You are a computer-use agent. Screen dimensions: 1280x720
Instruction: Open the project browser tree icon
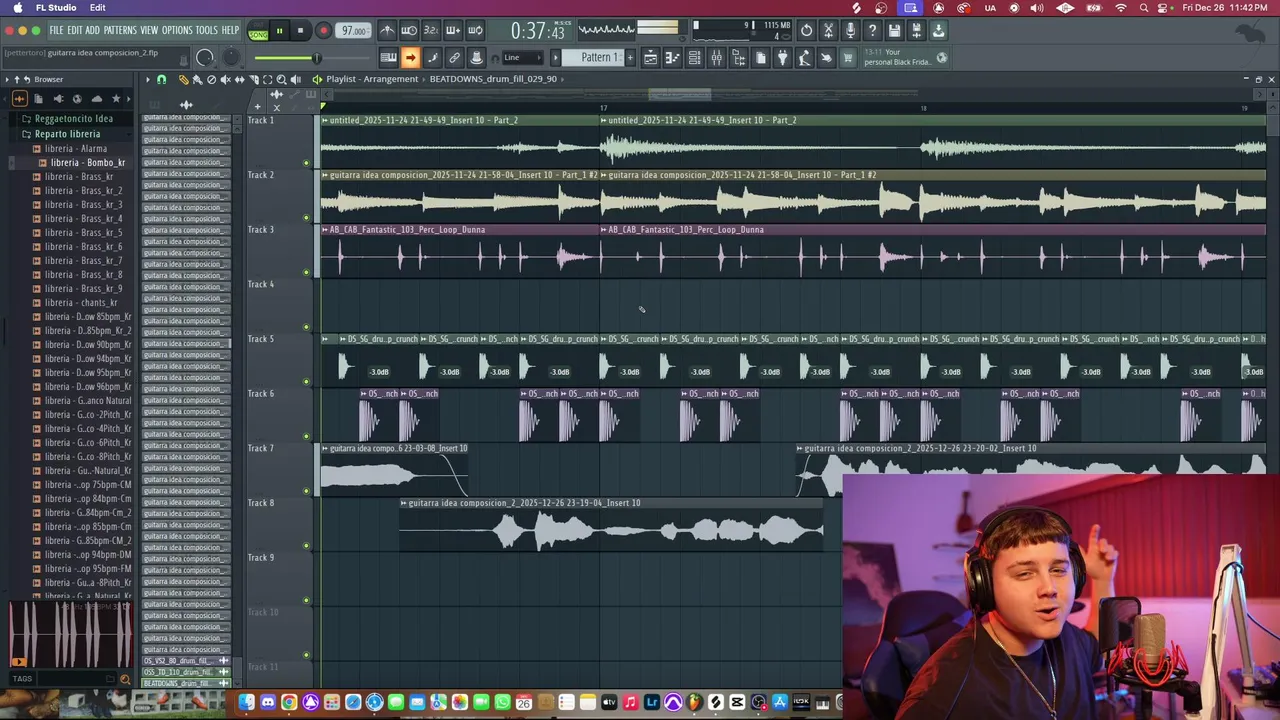pyautogui.click(x=739, y=57)
